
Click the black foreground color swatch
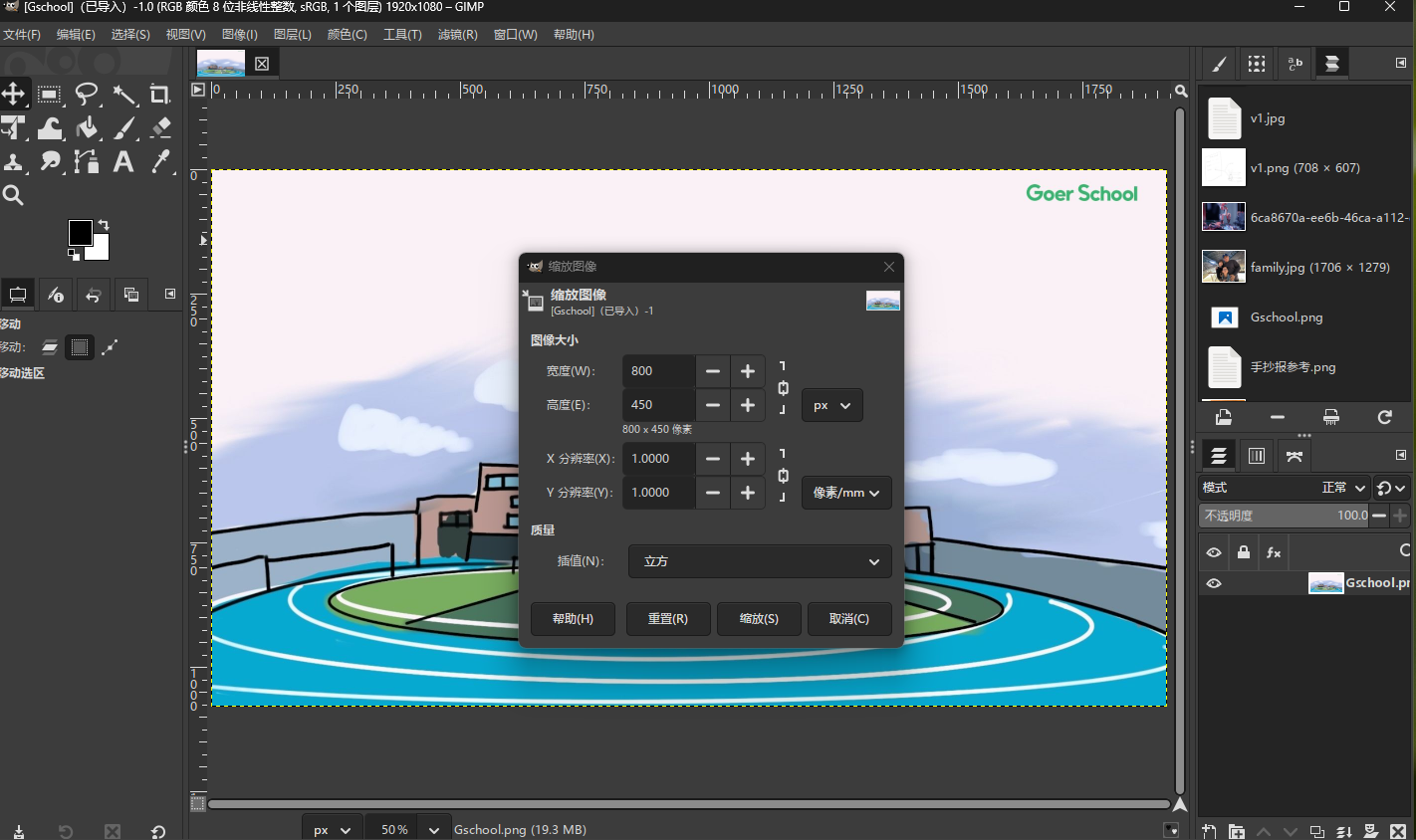pyautogui.click(x=80, y=233)
